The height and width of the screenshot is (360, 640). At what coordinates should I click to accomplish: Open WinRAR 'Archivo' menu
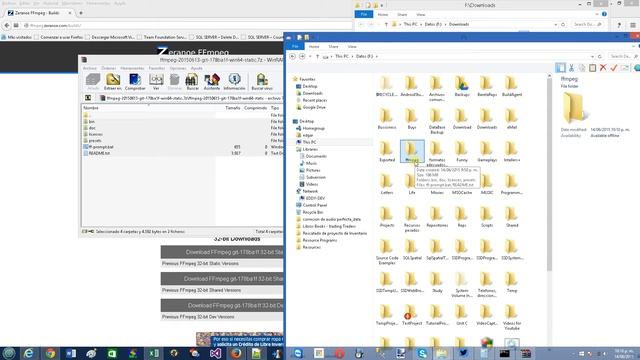click(x=90, y=68)
